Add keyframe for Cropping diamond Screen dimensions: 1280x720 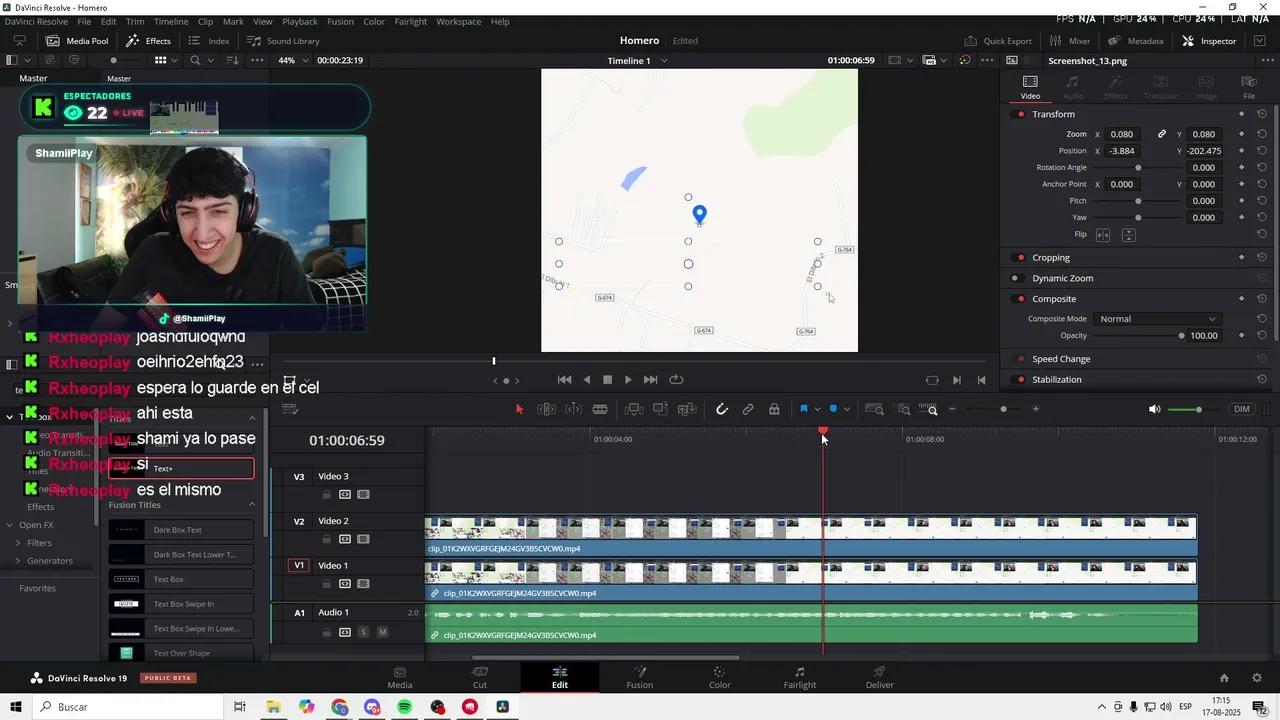pyautogui.click(x=1241, y=258)
